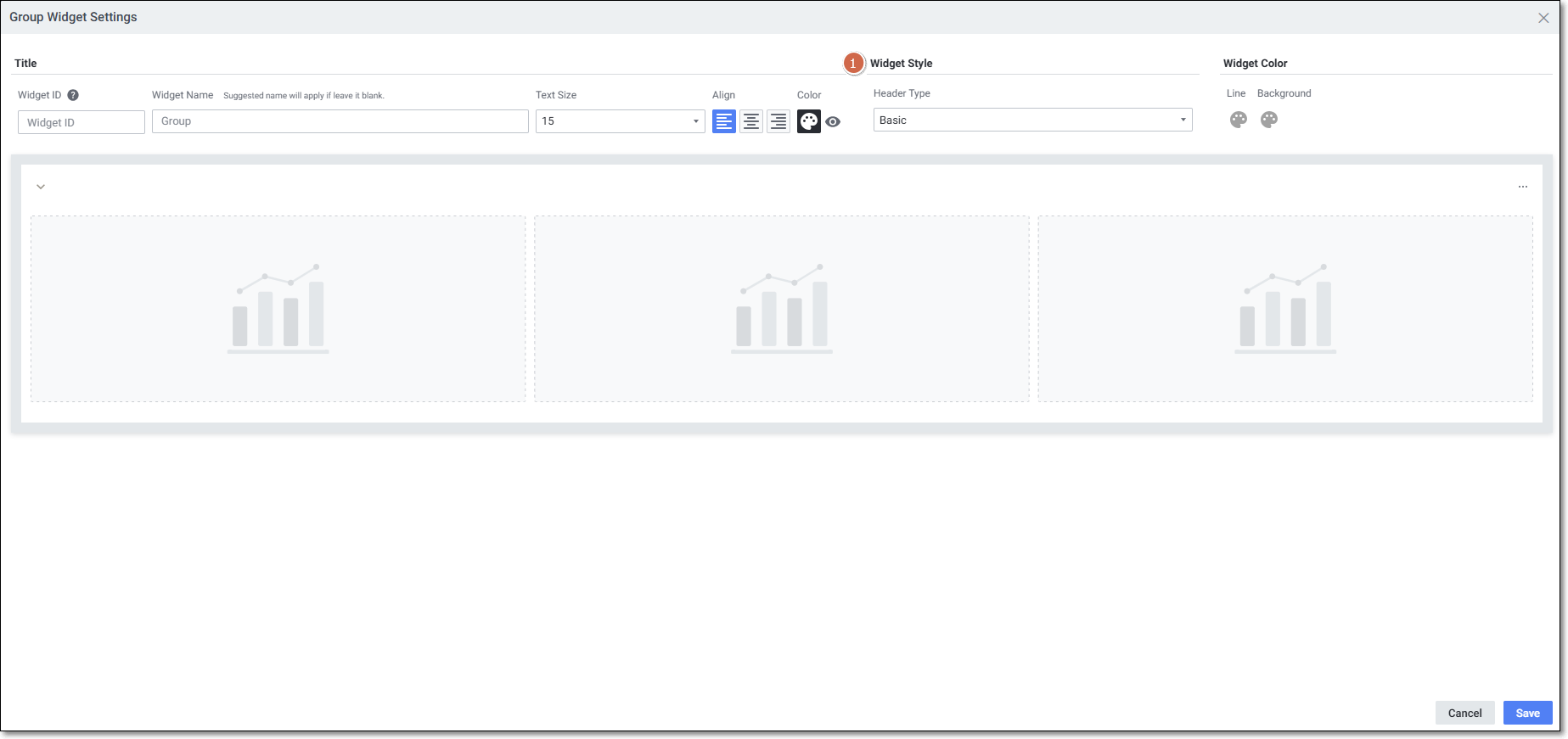This screenshot has height=739, width=1568.
Task: Select left text alignment
Action: click(x=723, y=121)
